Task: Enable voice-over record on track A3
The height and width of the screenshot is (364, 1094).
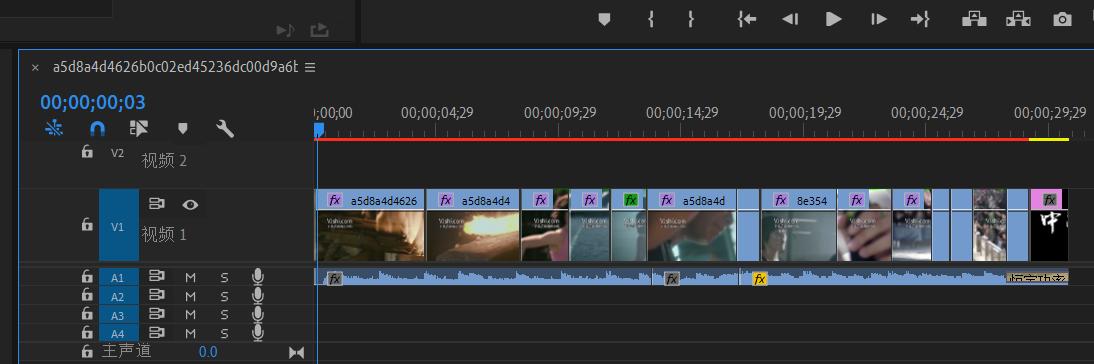Action: click(x=257, y=314)
